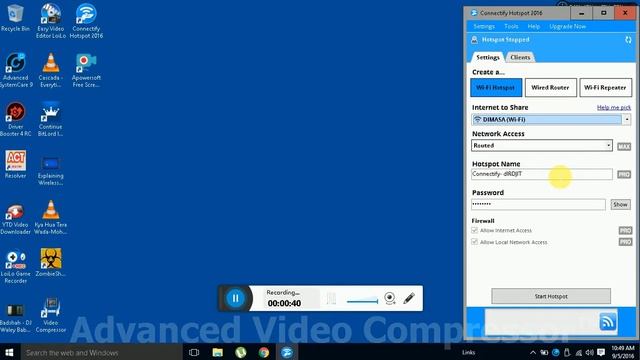Show hidden system tray icons
The image size is (640, 360).
pos(533,352)
